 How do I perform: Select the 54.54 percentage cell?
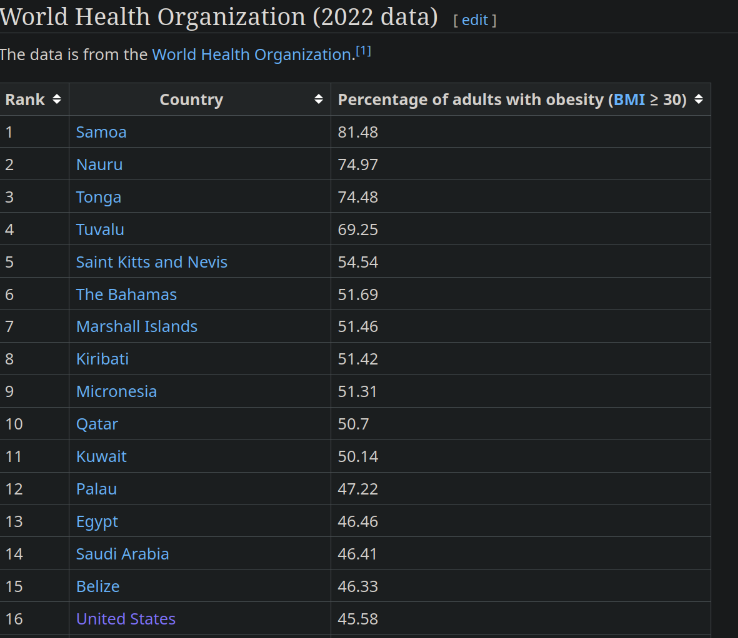(x=520, y=262)
